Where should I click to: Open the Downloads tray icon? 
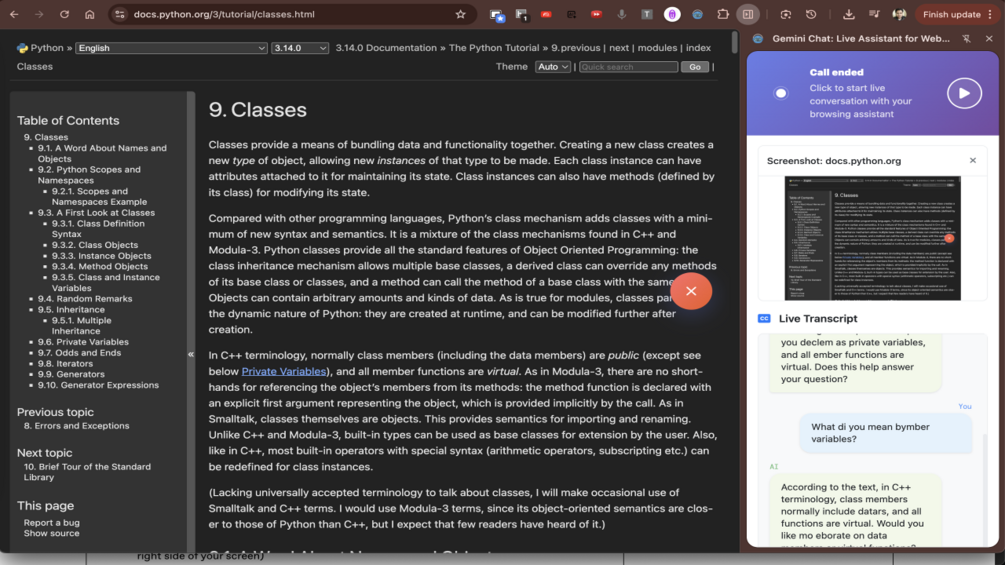click(849, 14)
